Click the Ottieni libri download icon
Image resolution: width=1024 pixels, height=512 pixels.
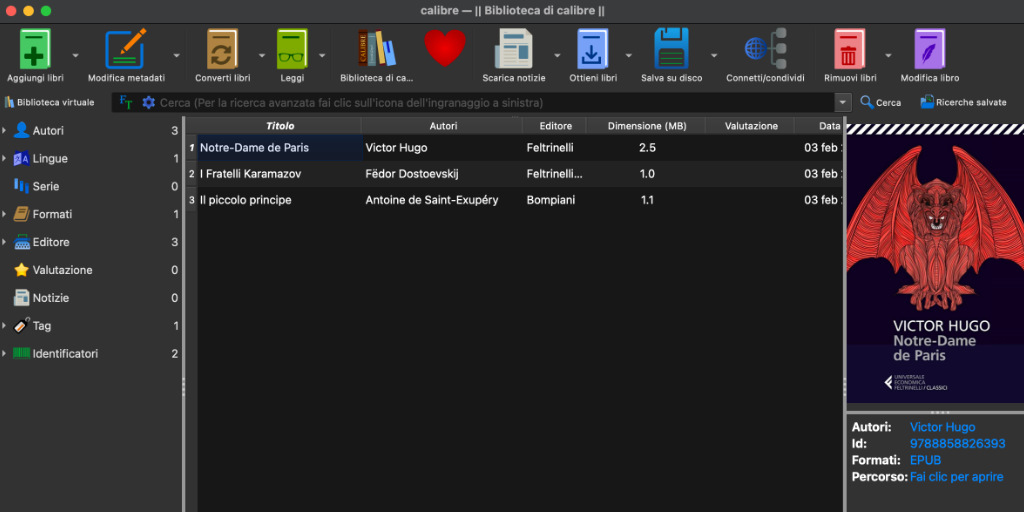click(592, 49)
